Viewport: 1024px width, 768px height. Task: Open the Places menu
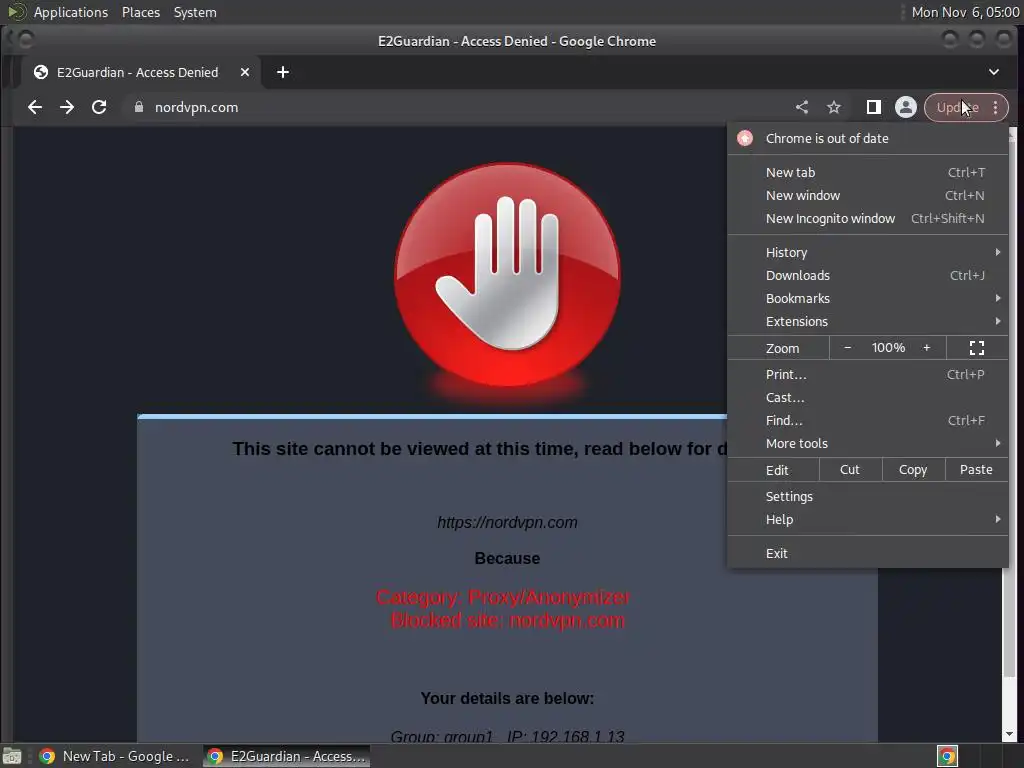pyautogui.click(x=141, y=12)
